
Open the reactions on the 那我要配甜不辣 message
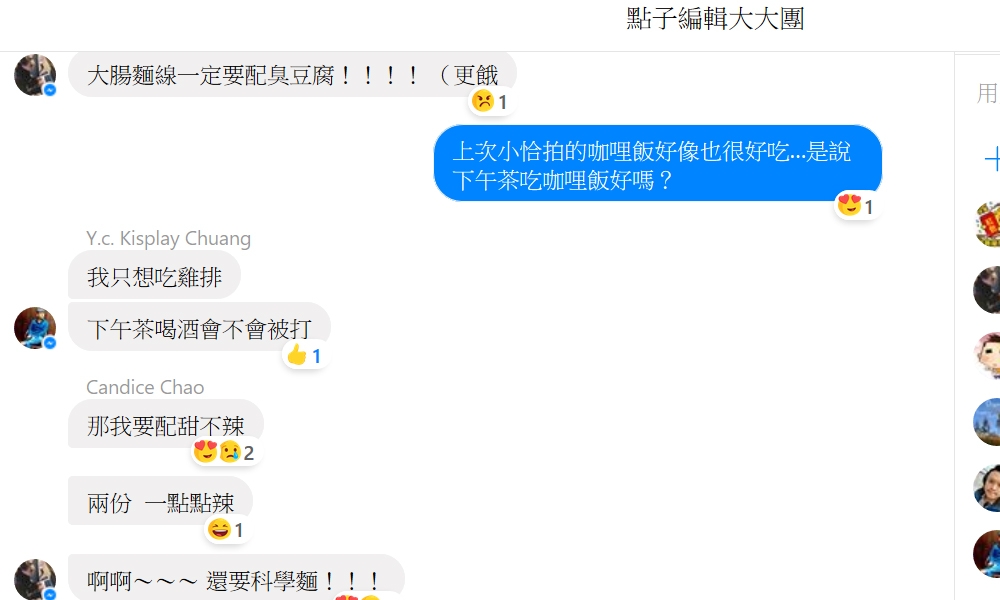pos(224,452)
